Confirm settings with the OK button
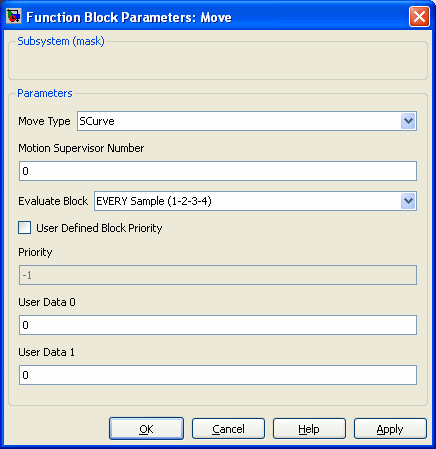This screenshot has height=449, width=436. [146, 429]
